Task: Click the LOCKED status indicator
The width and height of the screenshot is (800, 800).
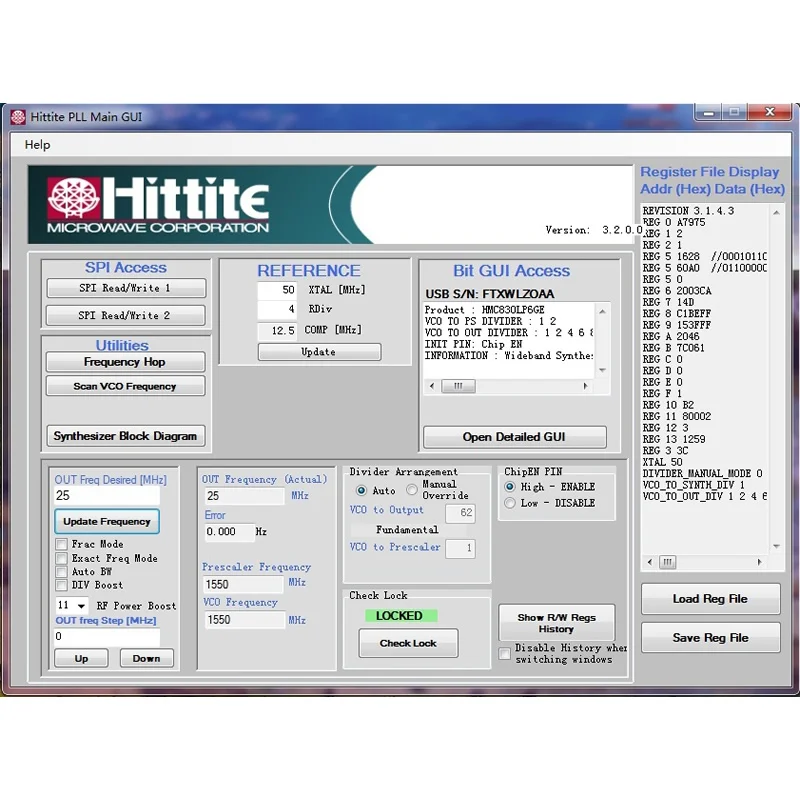Action: click(401, 616)
